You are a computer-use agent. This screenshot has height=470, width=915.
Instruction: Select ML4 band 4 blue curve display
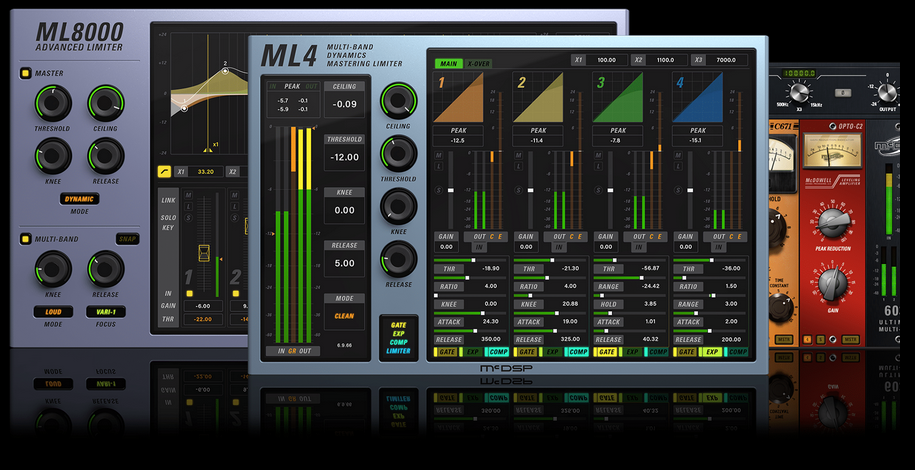coord(697,97)
